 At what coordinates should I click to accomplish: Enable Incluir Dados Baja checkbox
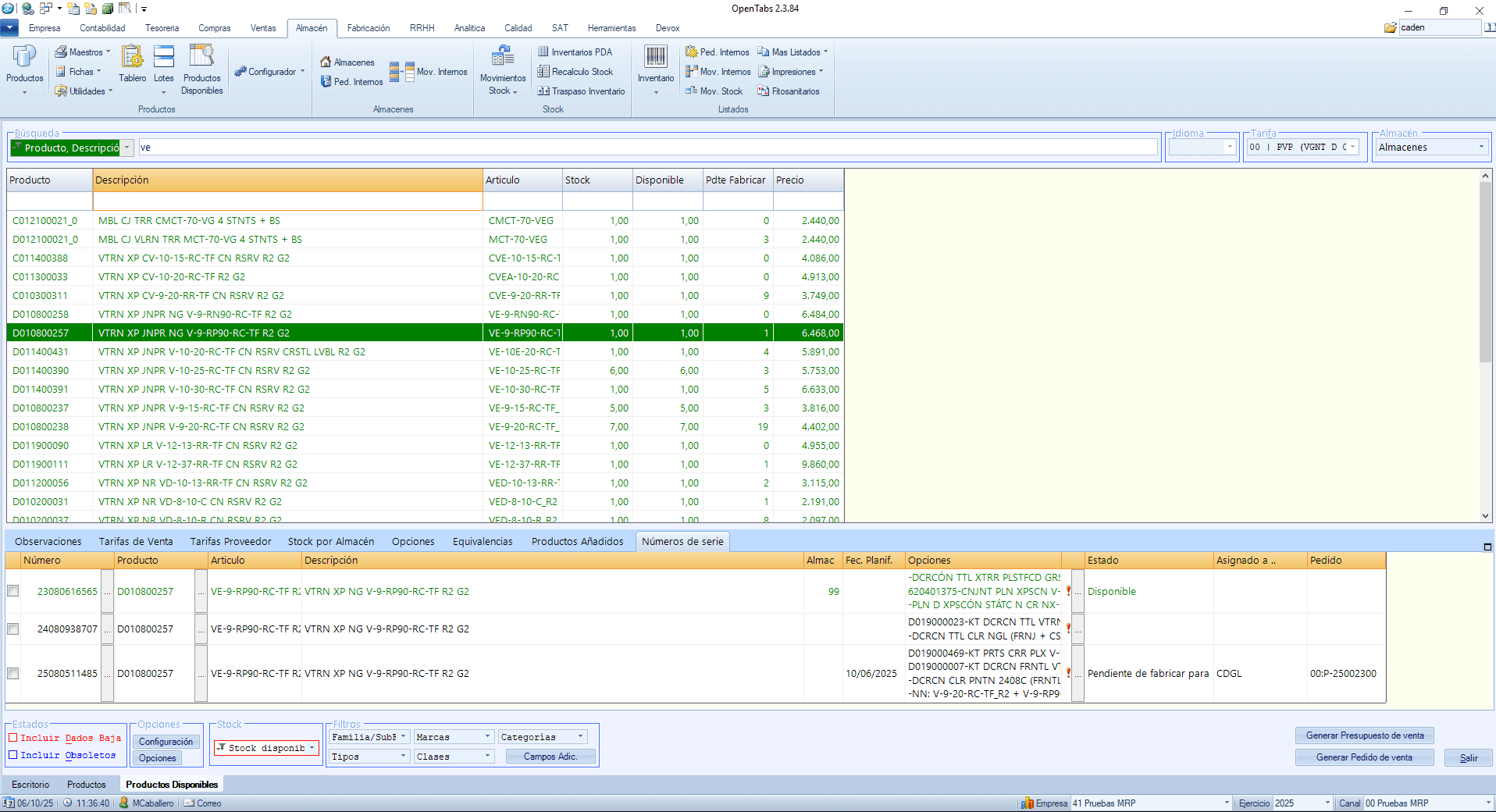(13, 738)
